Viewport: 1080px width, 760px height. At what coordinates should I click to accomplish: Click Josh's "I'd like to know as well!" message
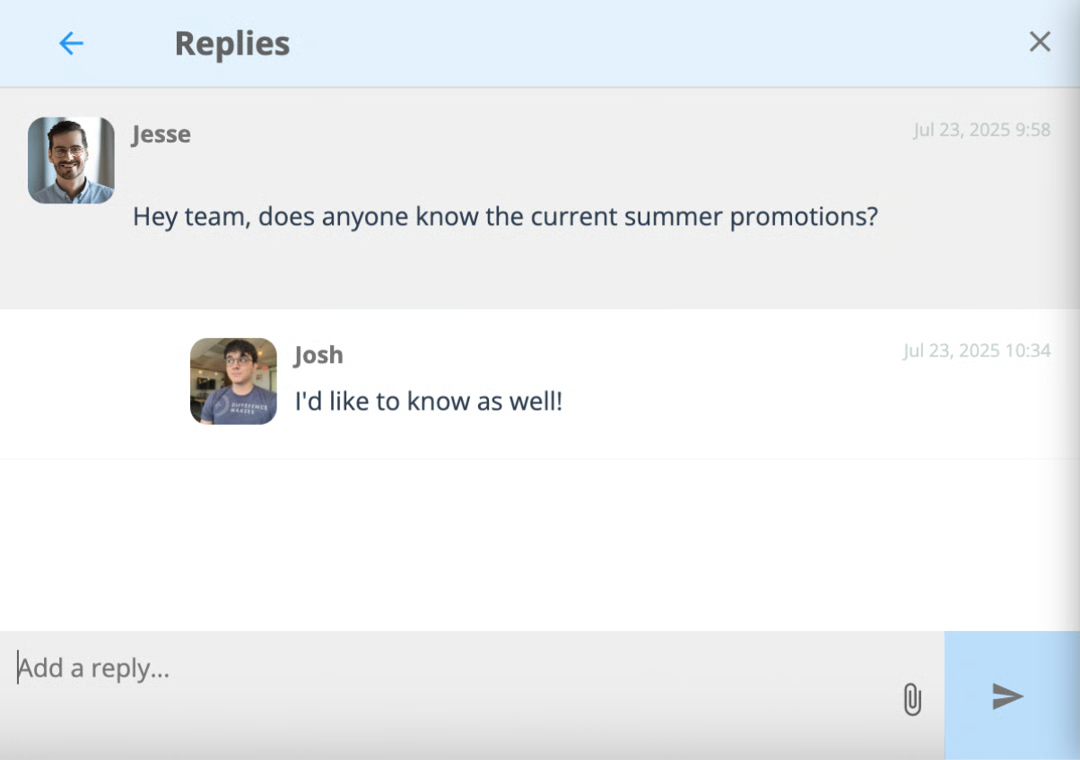[x=428, y=401]
